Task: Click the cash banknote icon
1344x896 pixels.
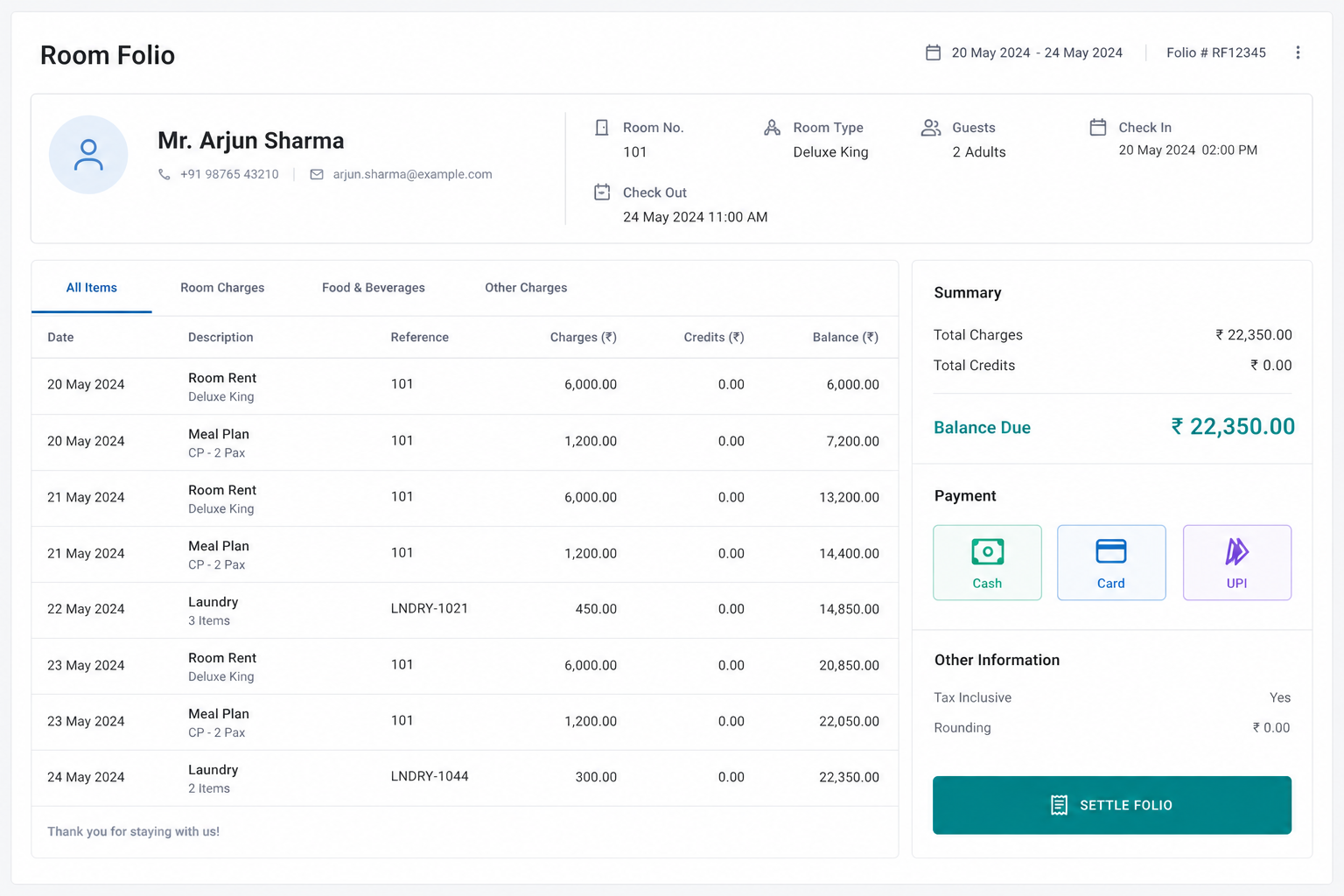Action: tap(988, 551)
